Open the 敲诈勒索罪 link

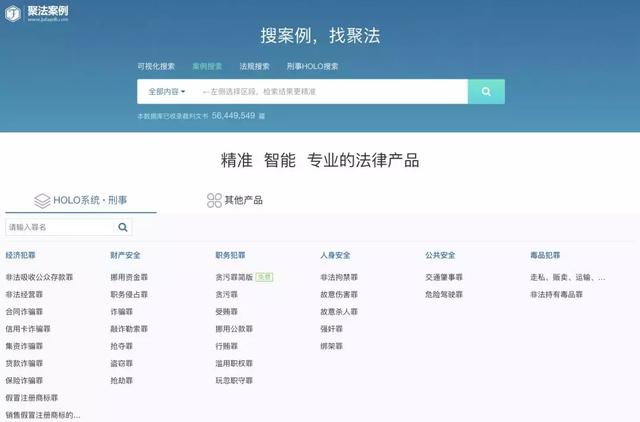point(129,329)
